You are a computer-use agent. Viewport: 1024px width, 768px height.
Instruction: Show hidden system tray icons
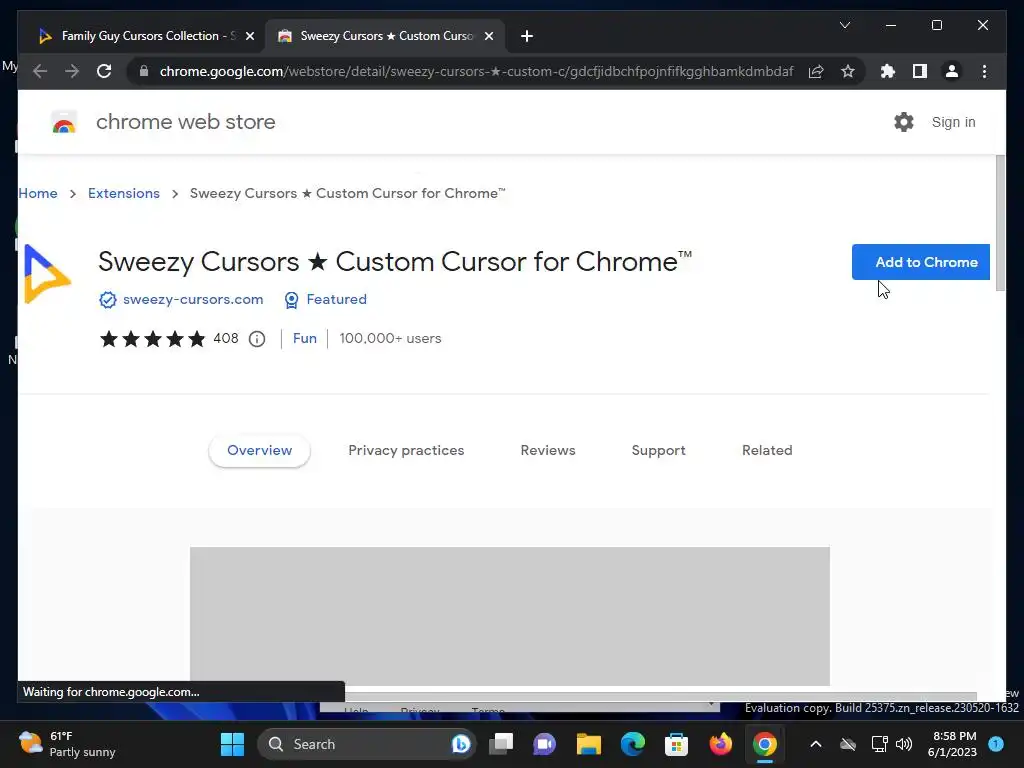[816, 744]
